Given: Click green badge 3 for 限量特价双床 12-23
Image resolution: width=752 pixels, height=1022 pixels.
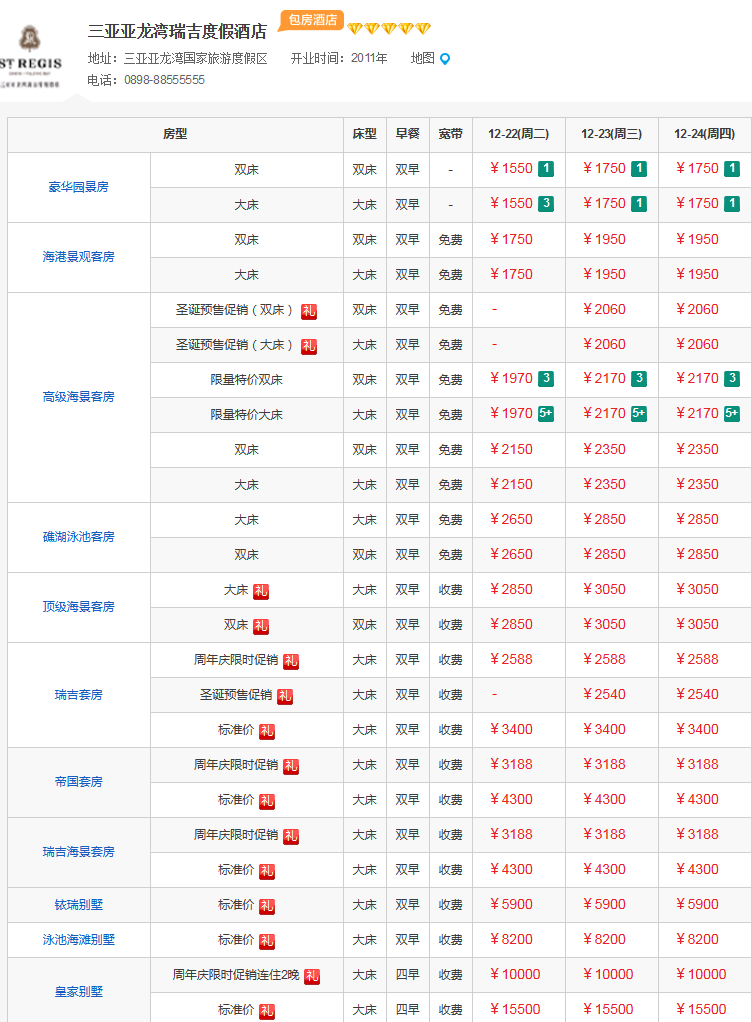Looking at the screenshot, I should point(639,379).
